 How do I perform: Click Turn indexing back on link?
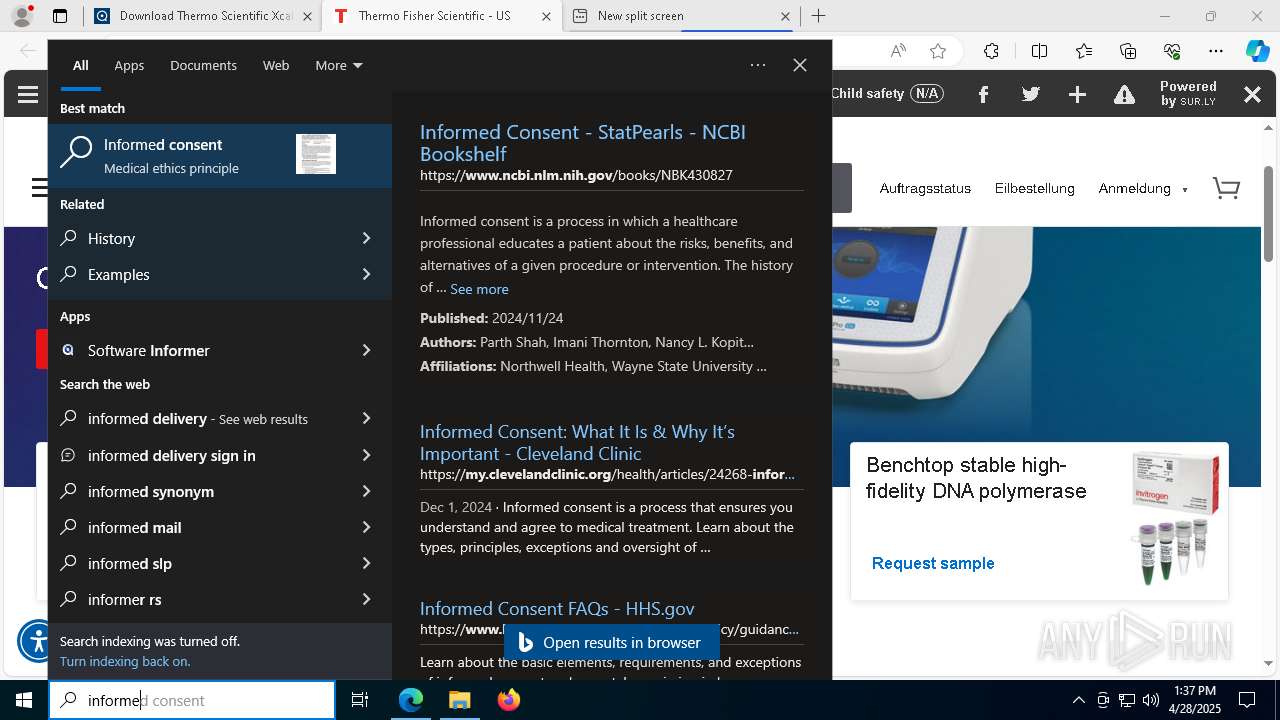(125, 661)
